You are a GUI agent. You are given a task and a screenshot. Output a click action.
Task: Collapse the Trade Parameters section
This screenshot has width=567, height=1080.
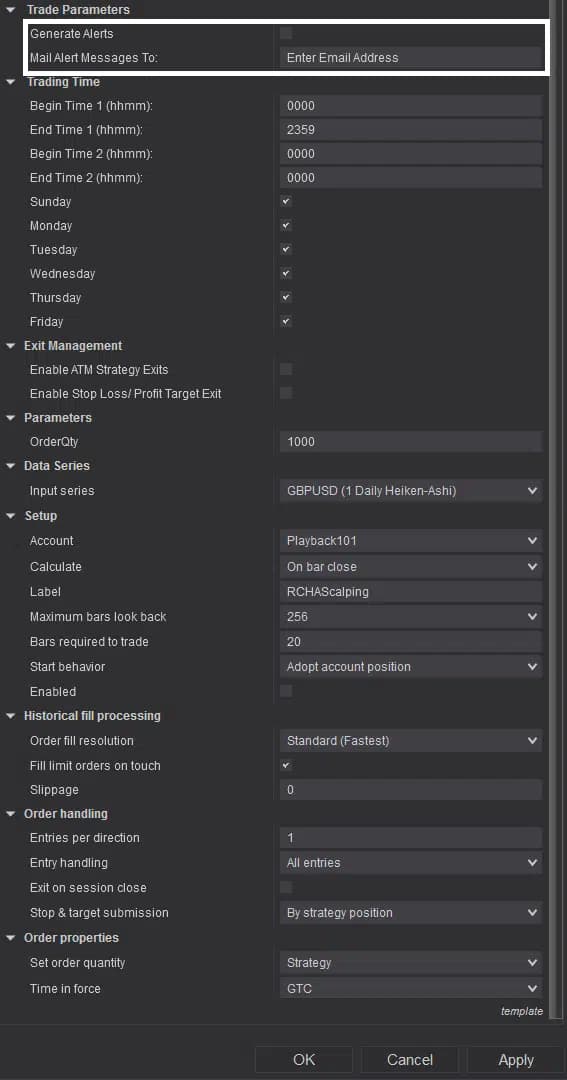pyautogui.click(x=10, y=10)
